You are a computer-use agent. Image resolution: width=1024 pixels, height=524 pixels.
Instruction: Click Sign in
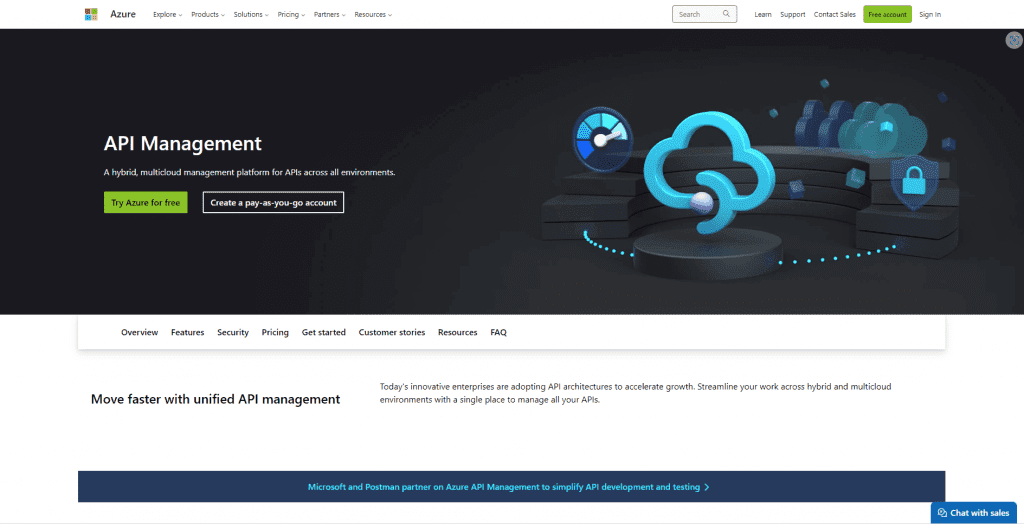(930, 14)
